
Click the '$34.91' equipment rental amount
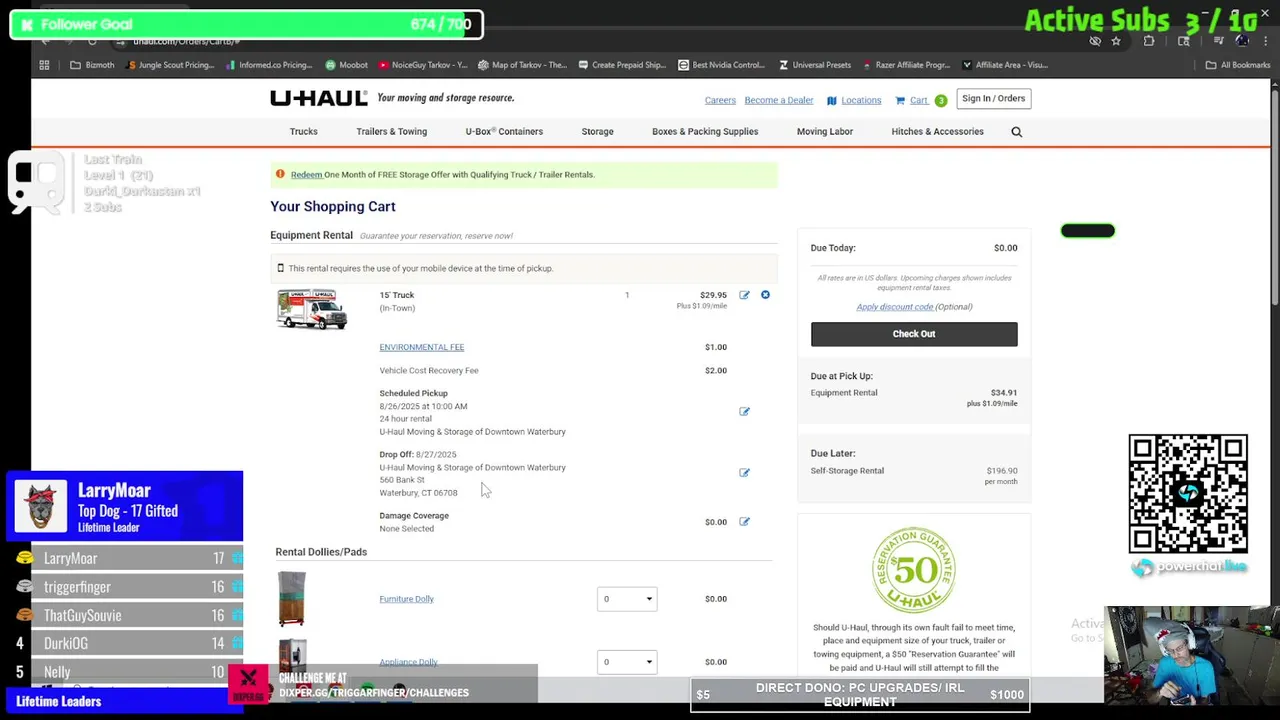(1003, 392)
